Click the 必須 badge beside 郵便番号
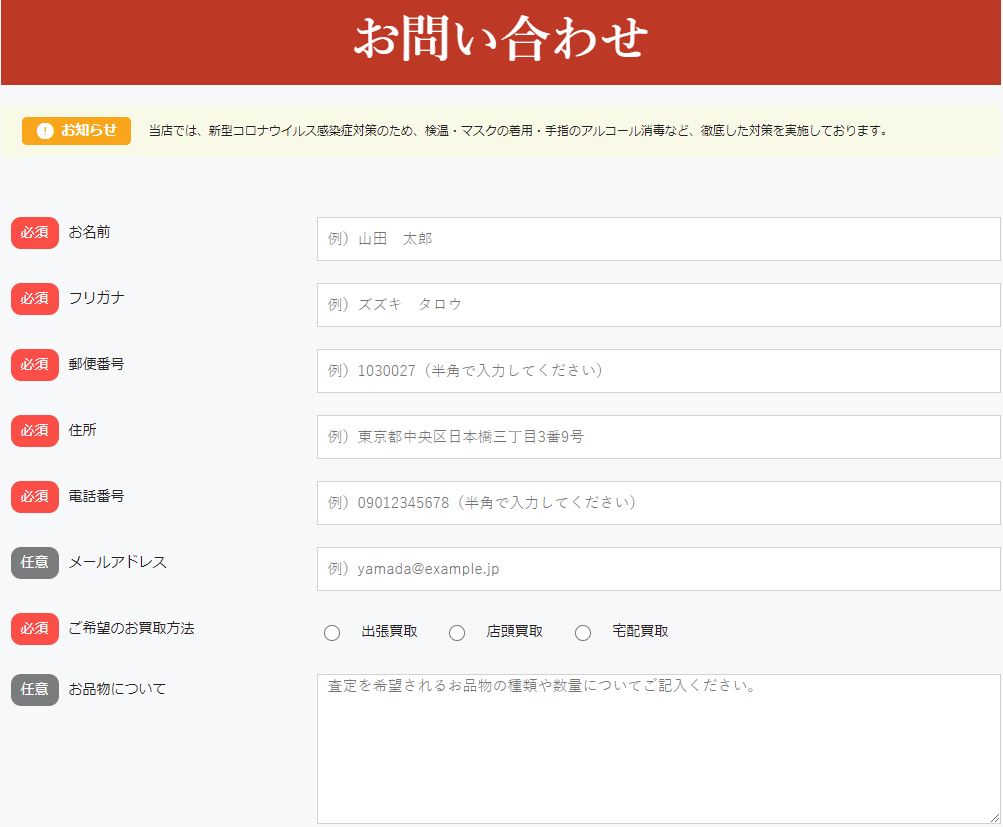This screenshot has height=827, width=1003. 35,365
